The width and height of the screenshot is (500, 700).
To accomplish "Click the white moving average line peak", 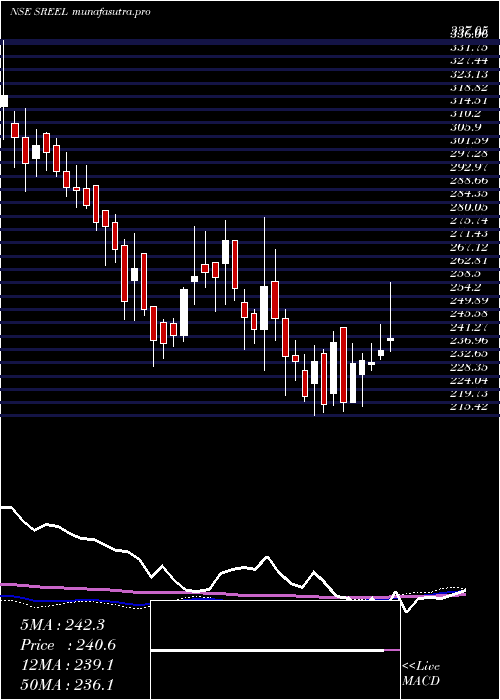I will (267, 557).
